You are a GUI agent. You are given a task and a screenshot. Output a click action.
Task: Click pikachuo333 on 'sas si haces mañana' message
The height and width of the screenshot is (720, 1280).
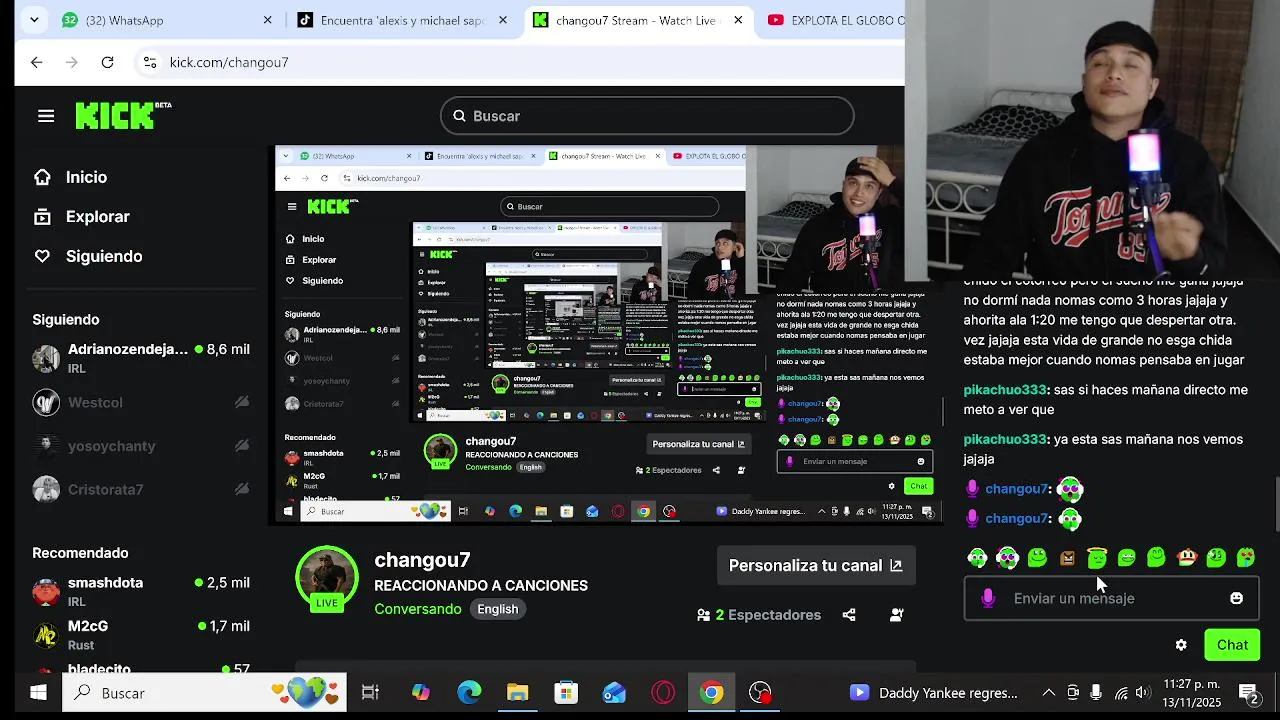(1005, 390)
